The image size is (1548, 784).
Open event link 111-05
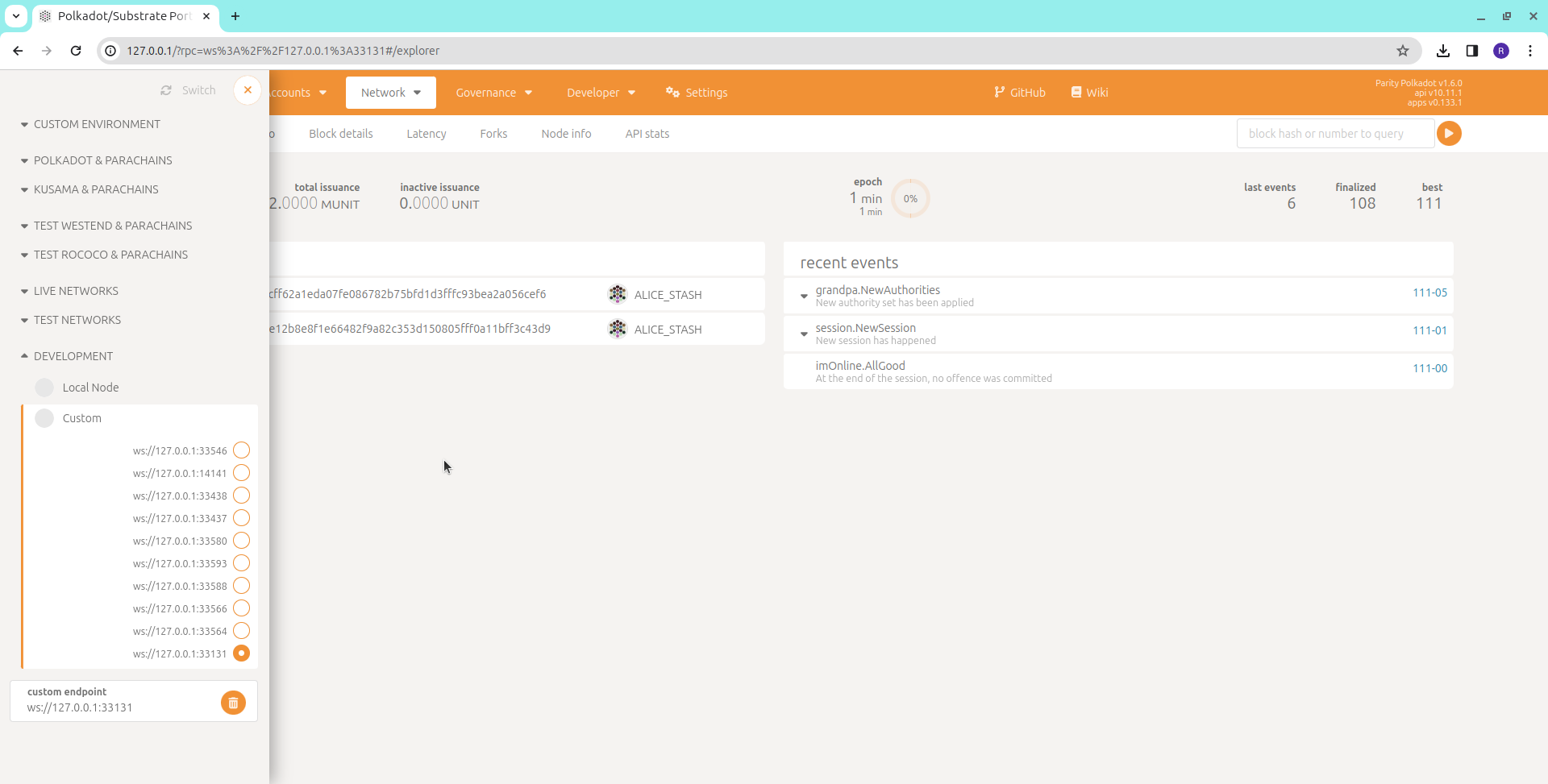(1429, 292)
